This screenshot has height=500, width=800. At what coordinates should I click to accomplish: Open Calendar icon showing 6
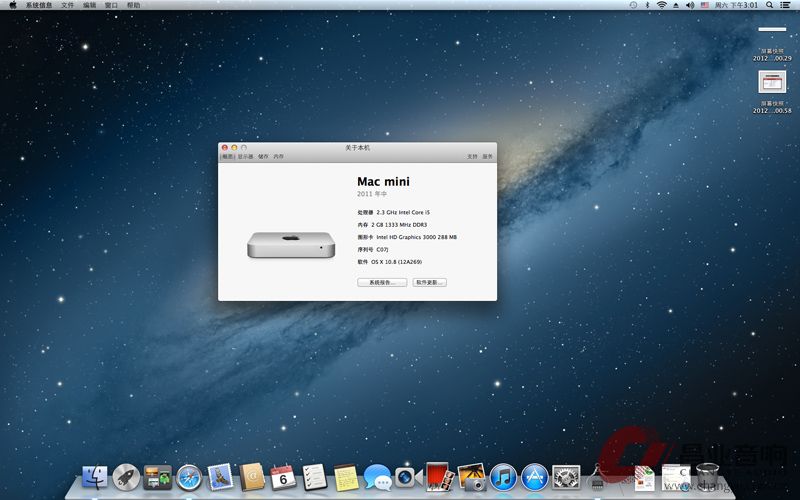[283, 478]
